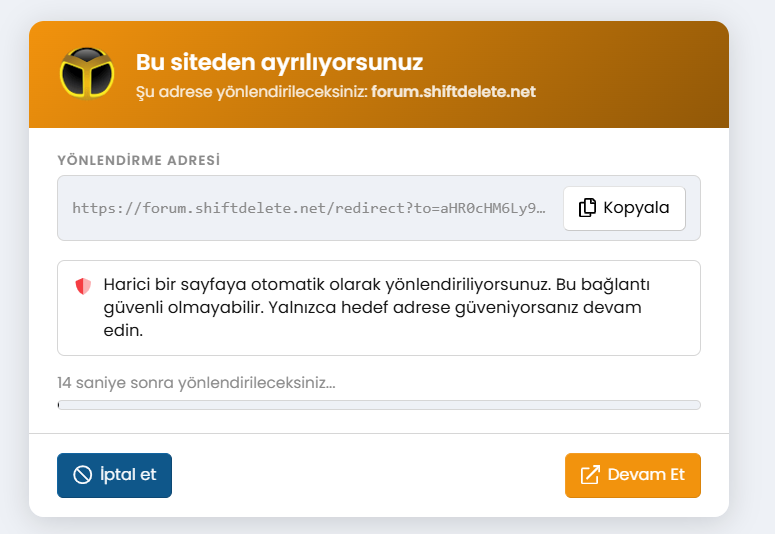The width and height of the screenshot is (775, 534).
Task: Click the bold forum.shiftdelete.net domain text
Action: click(454, 91)
